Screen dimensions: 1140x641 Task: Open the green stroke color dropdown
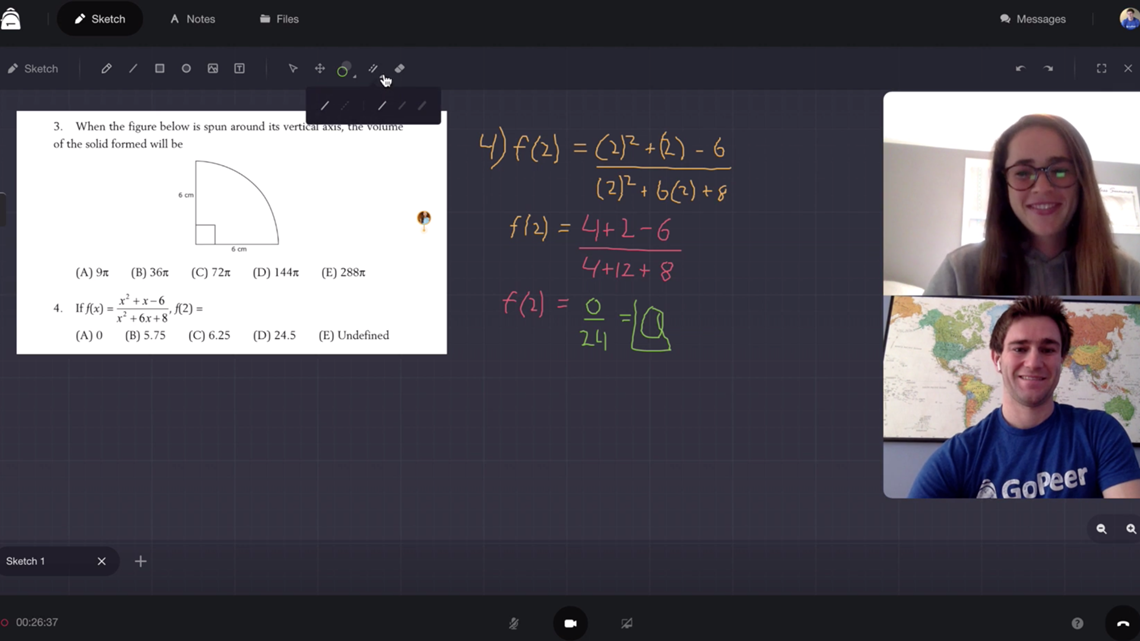(x=345, y=70)
